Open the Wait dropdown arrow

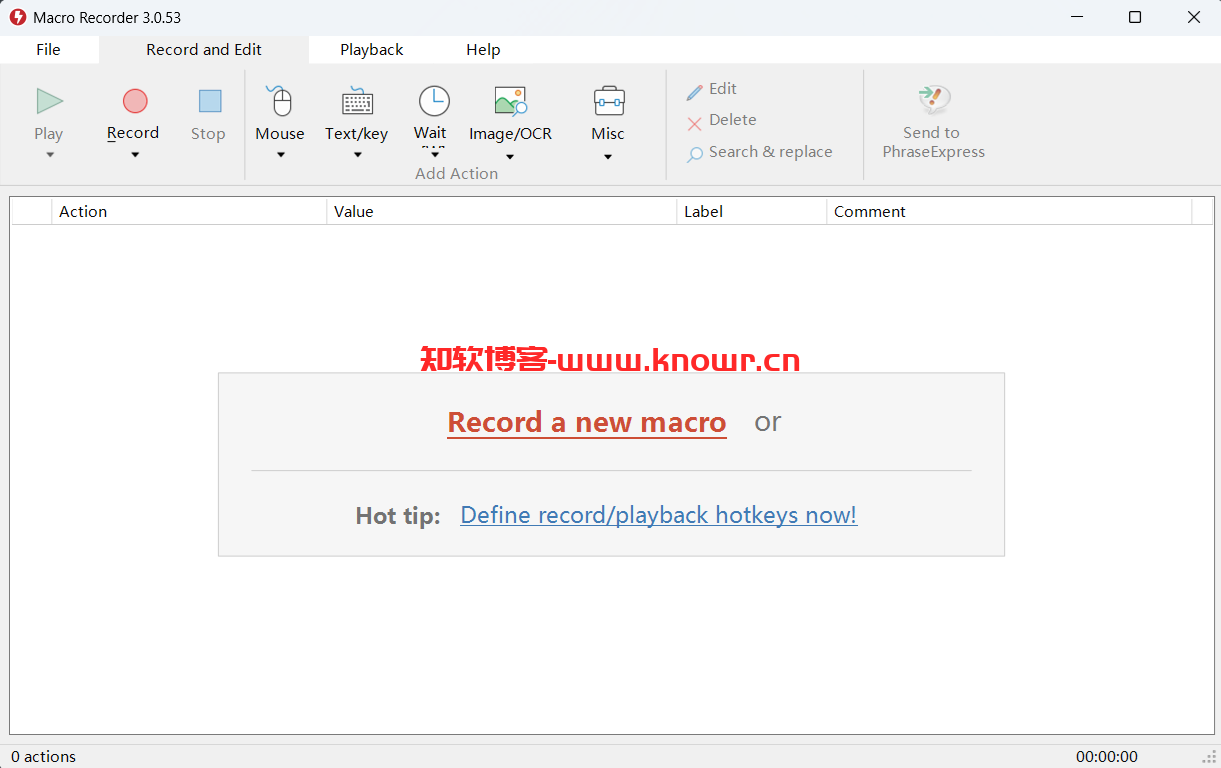coord(434,153)
